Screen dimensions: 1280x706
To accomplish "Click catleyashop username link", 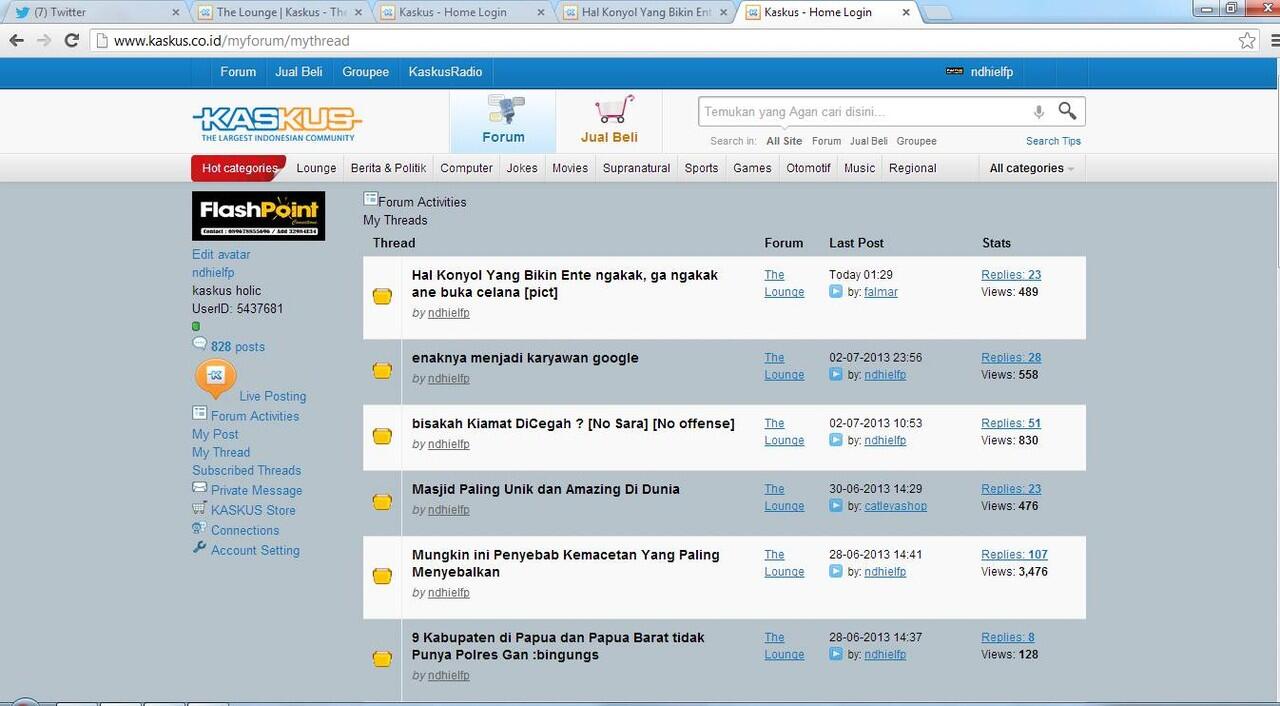I will tap(896, 506).
